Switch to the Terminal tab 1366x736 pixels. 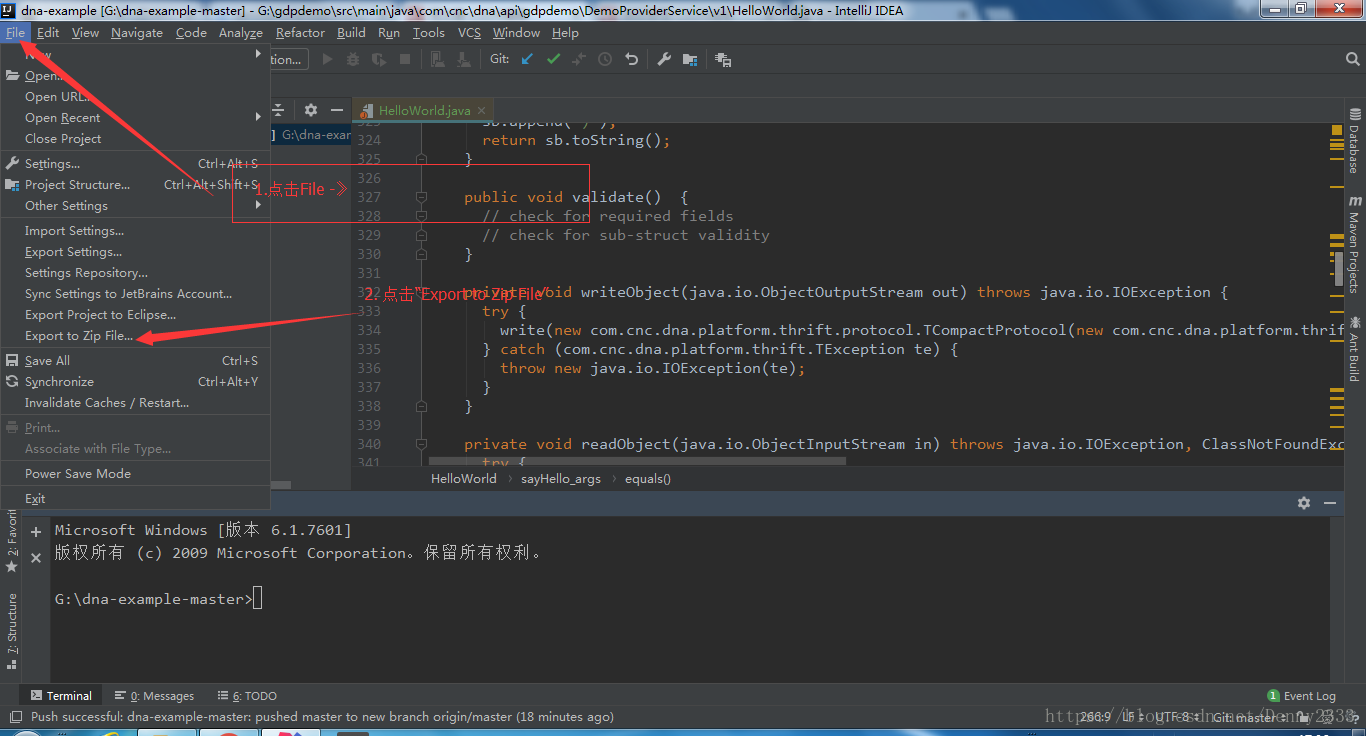61,696
